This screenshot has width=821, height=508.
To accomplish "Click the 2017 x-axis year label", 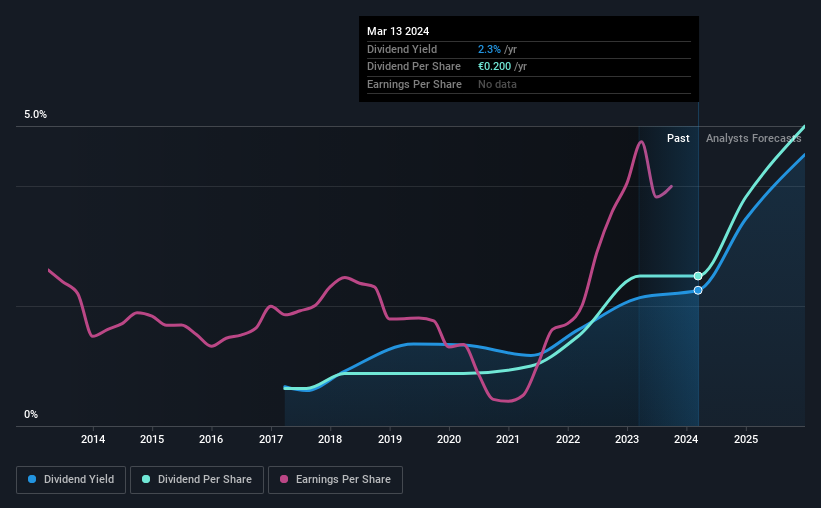I will 271,439.
